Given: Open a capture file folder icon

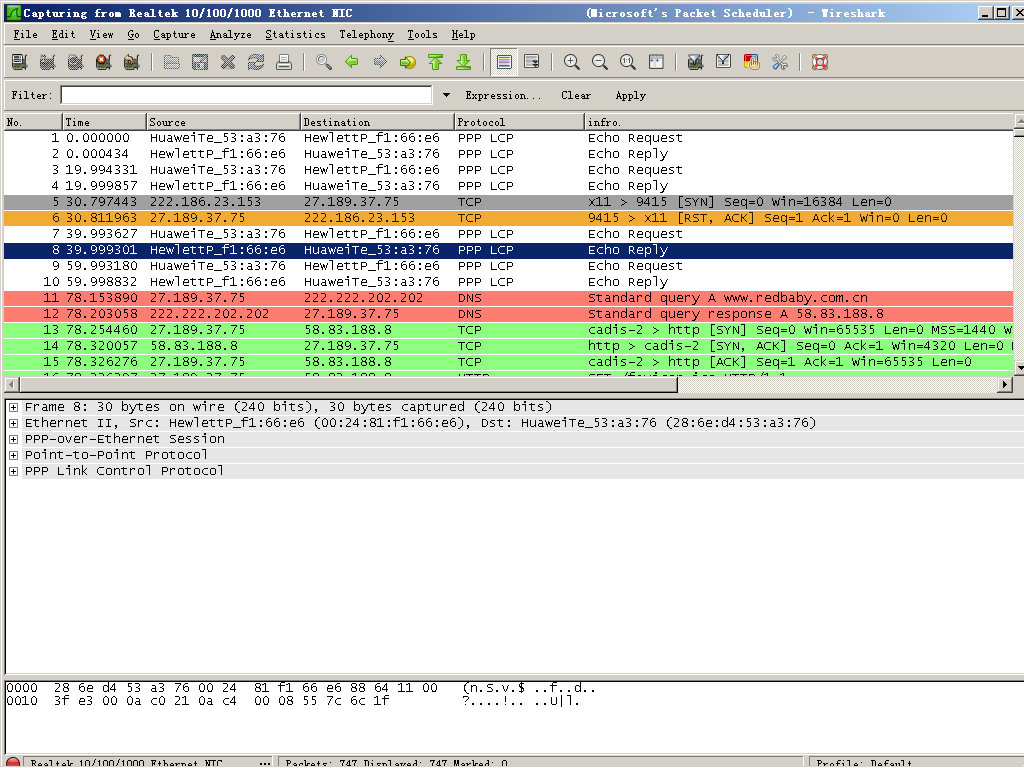Looking at the screenshot, I should click(172, 62).
